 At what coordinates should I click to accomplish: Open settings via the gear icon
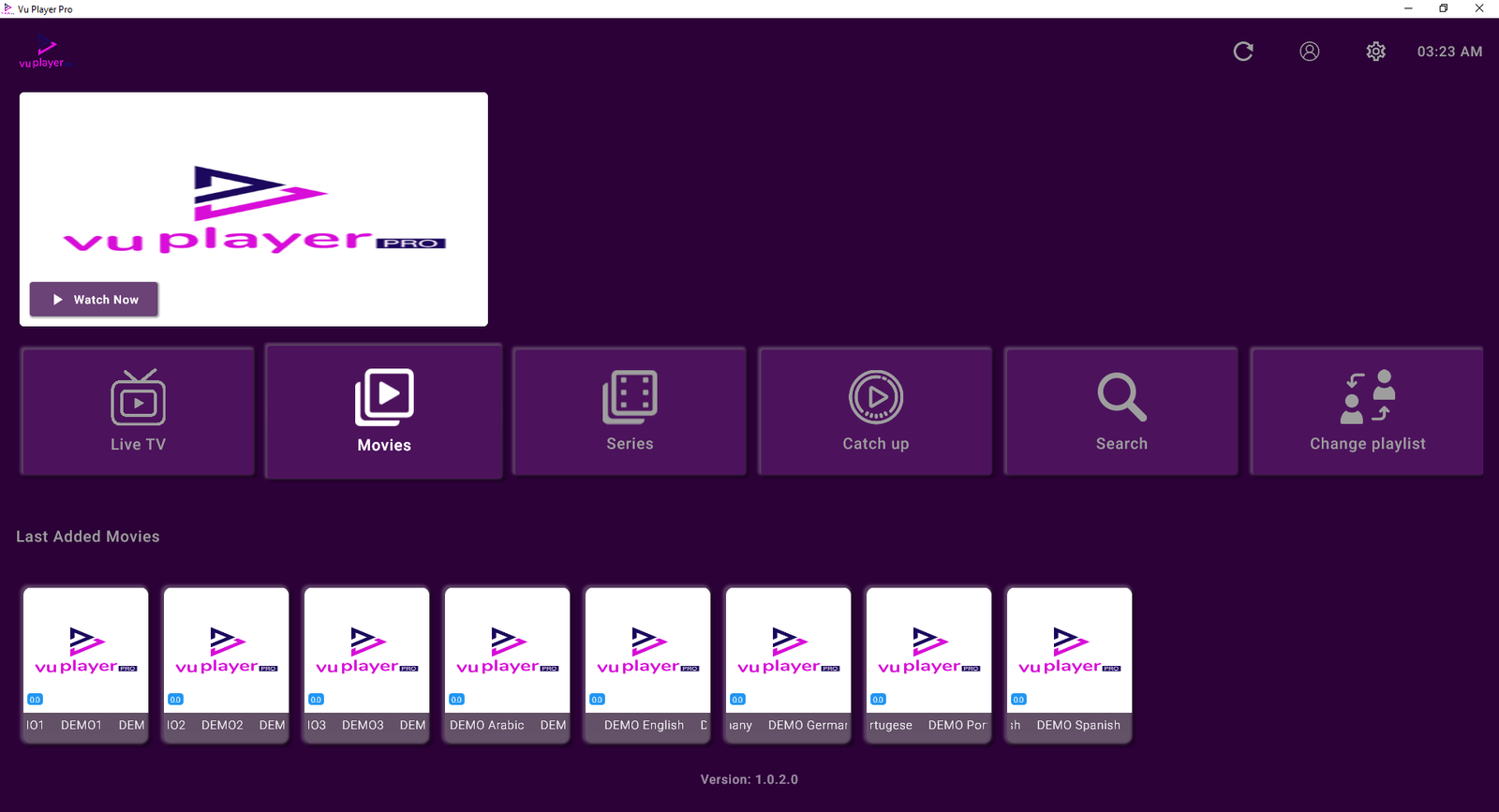pyautogui.click(x=1375, y=52)
